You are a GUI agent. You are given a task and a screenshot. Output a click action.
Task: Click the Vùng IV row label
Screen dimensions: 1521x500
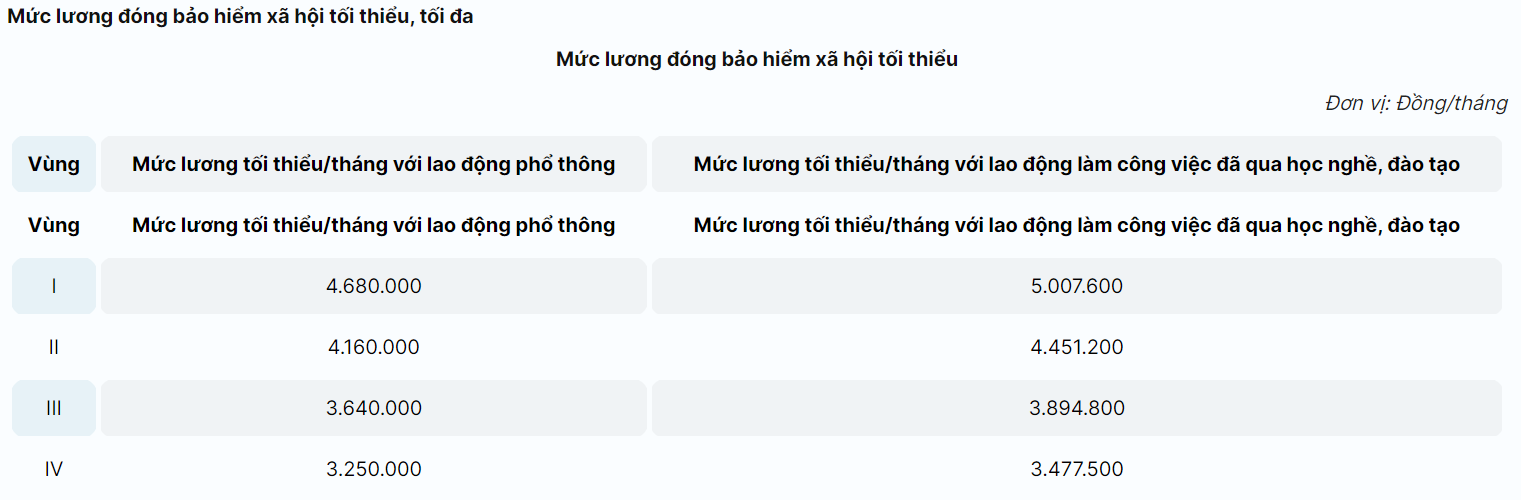tap(54, 469)
